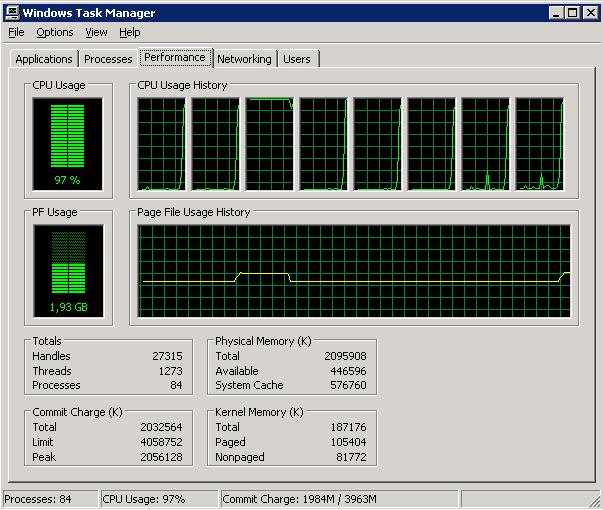This screenshot has width=603, height=510.
Task: Minimize the Windows Task Manager window
Action: [556, 12]
